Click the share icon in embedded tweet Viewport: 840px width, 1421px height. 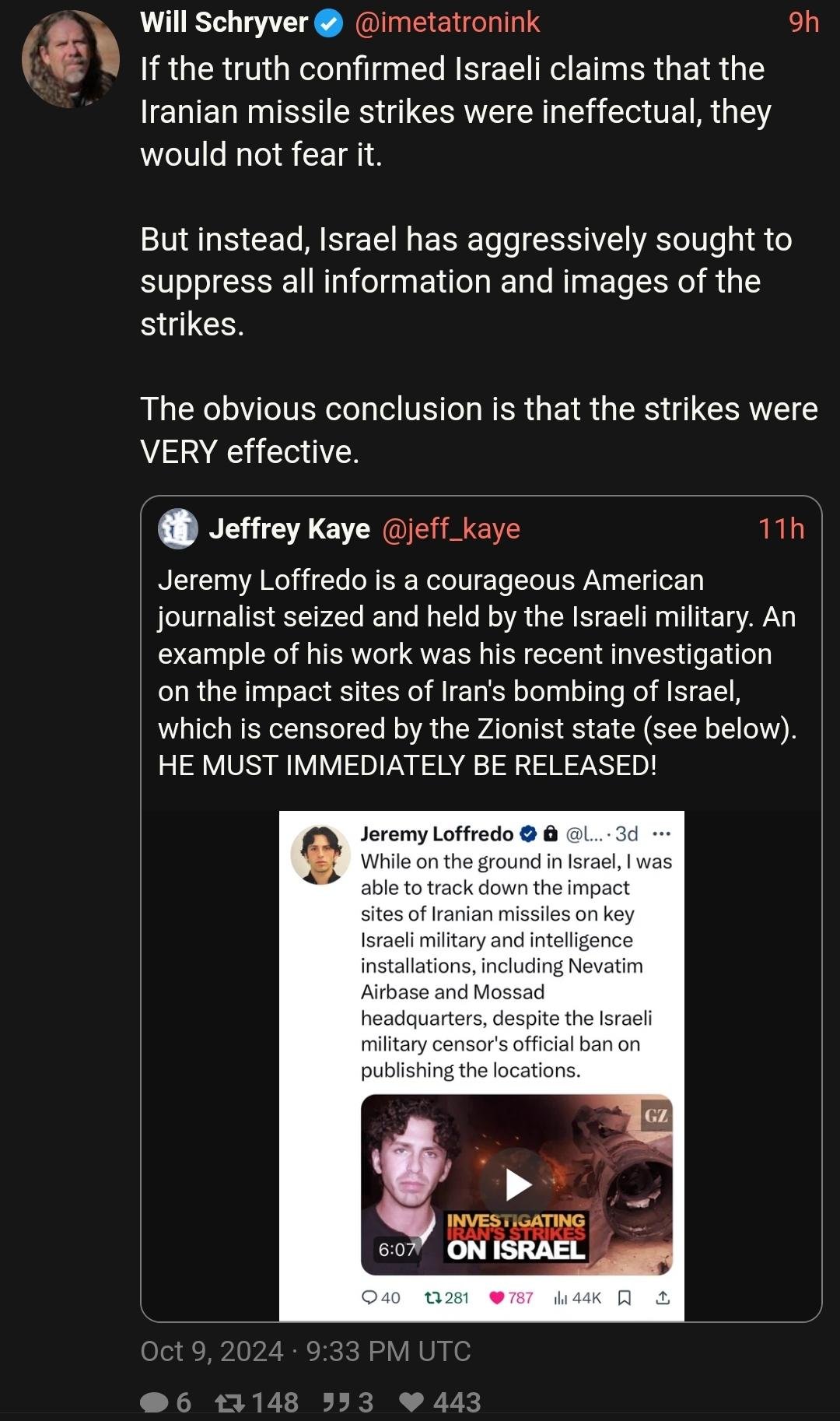coord(663,1297)
